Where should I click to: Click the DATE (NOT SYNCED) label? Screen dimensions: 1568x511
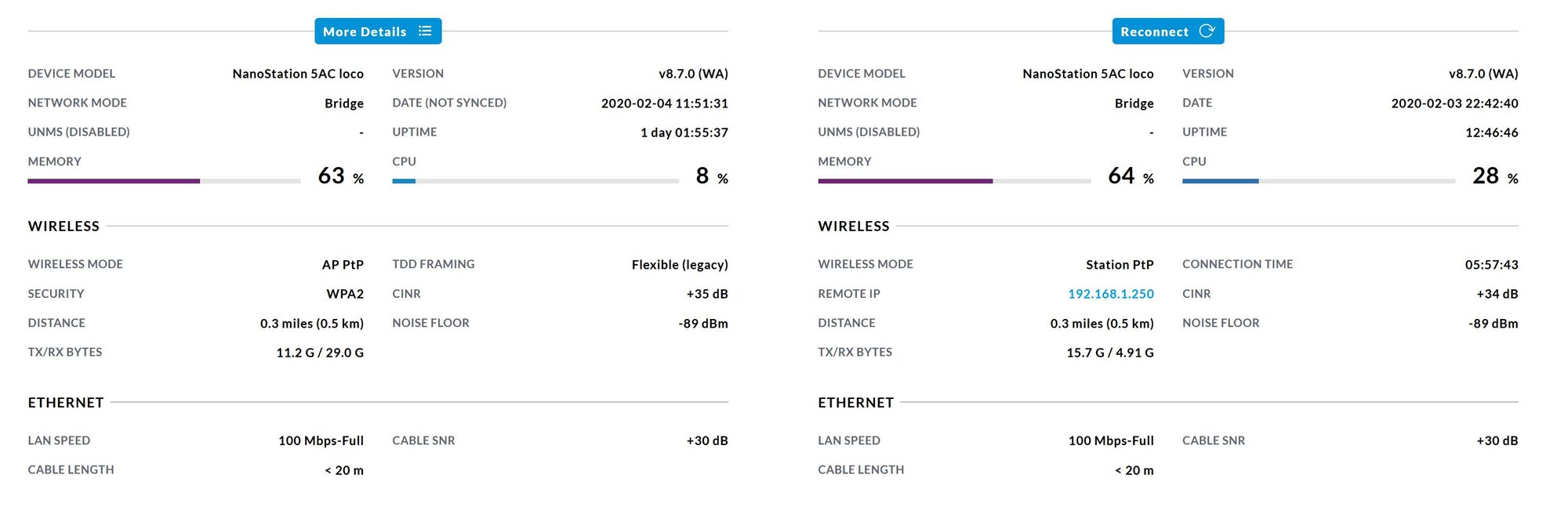coord(449,103)
